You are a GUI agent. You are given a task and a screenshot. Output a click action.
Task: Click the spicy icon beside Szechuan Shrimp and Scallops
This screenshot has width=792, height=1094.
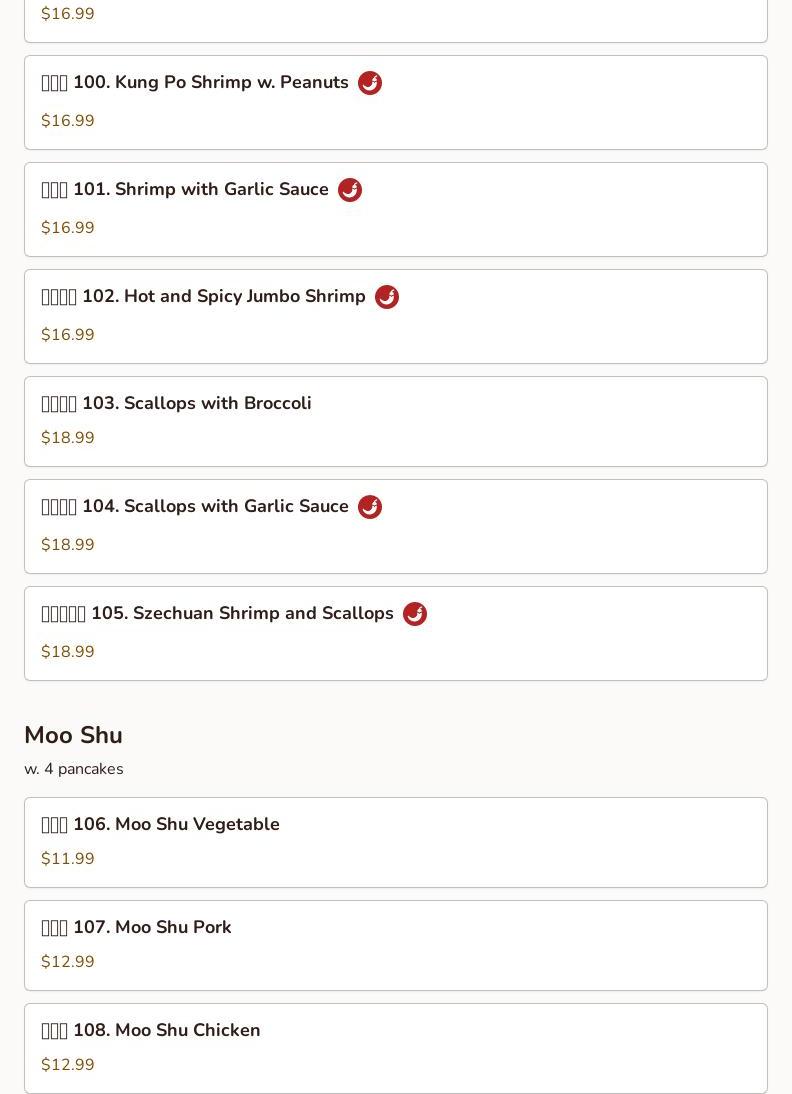point(415,614)
